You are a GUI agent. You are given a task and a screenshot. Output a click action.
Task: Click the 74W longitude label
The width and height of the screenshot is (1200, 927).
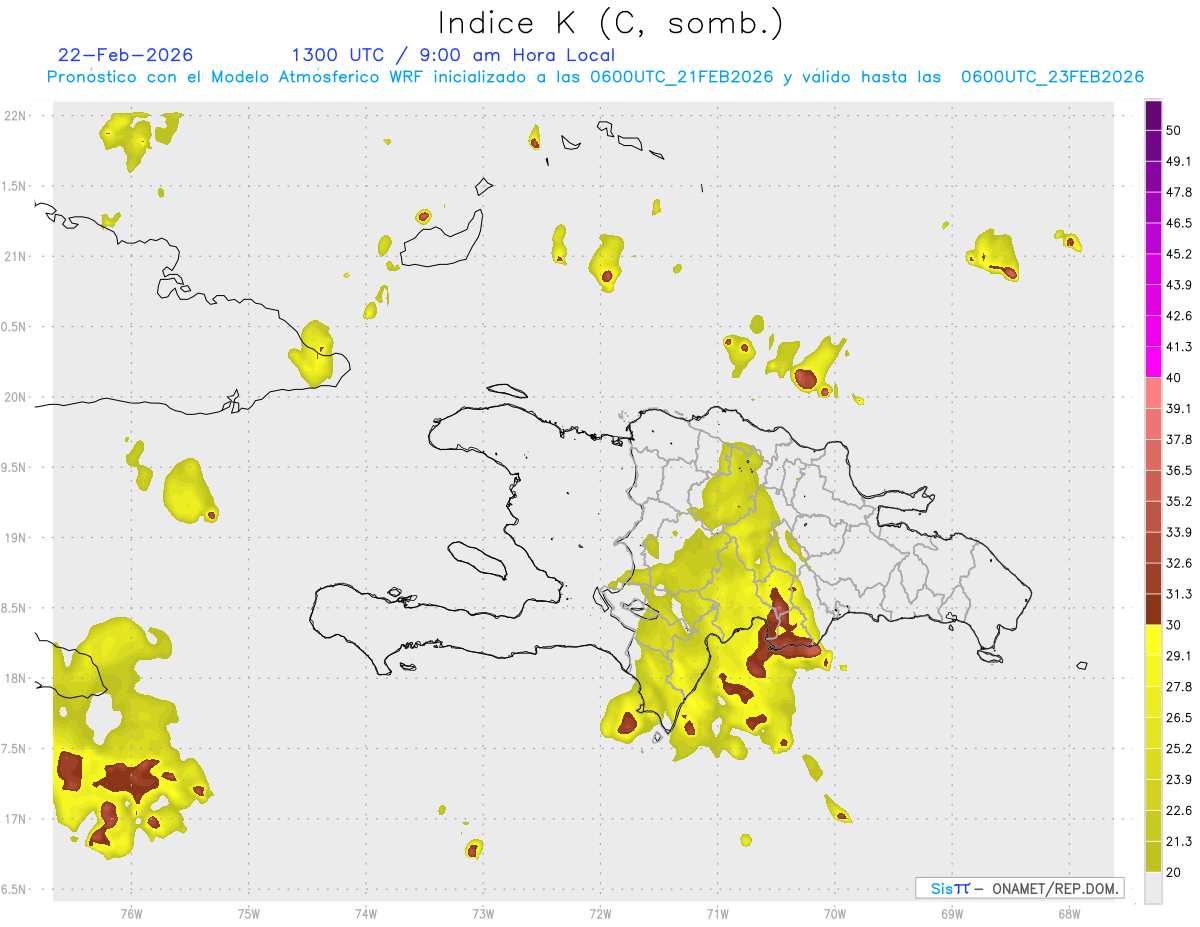point(366,913)
